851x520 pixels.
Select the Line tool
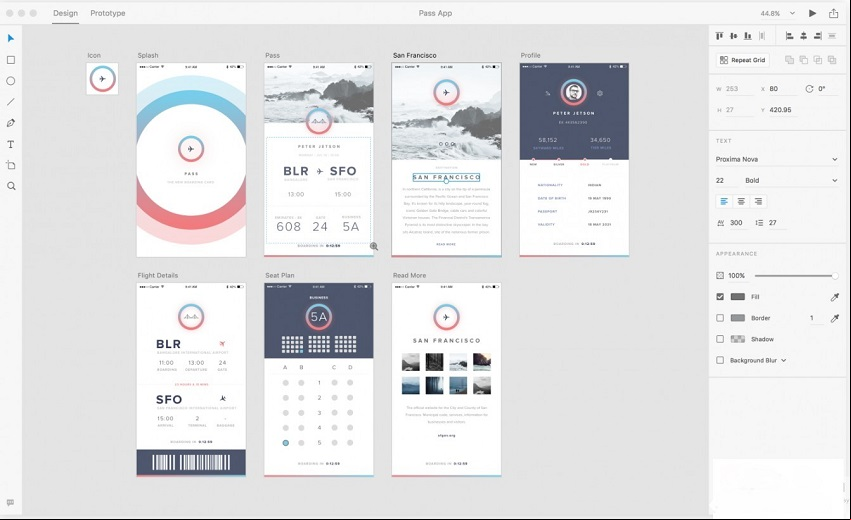pyautogui.click(x=11, y=102)
